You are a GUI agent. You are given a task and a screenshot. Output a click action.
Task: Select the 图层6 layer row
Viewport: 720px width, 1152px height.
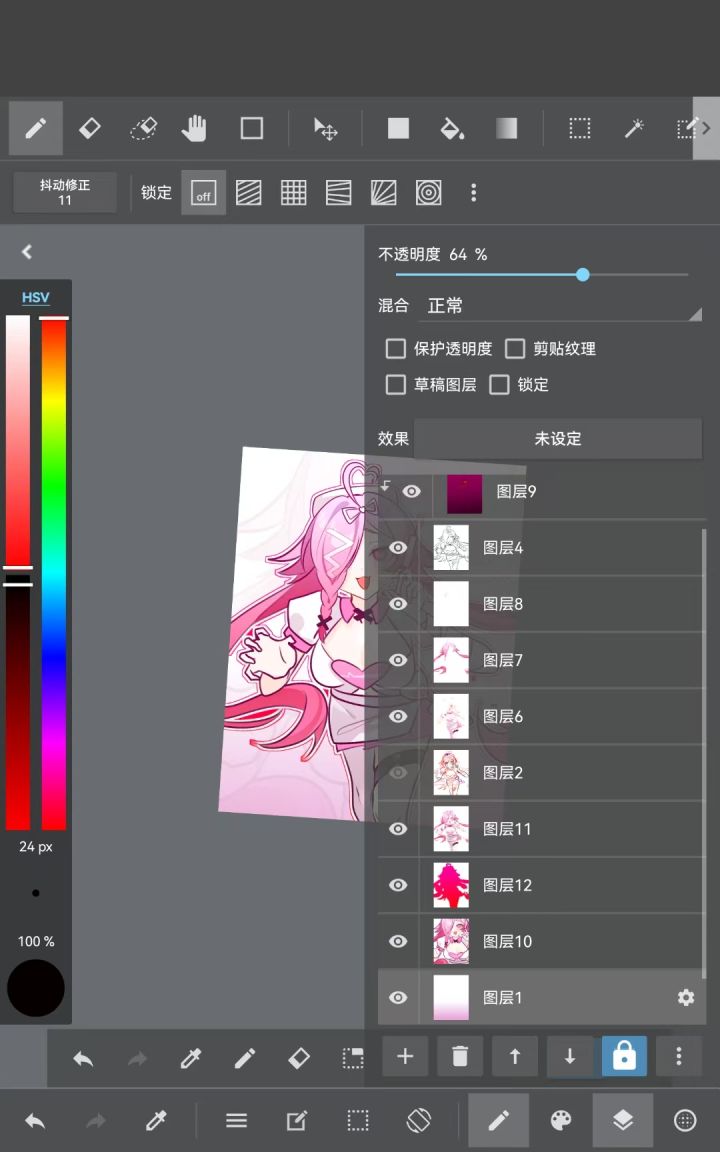pos(540,716)
